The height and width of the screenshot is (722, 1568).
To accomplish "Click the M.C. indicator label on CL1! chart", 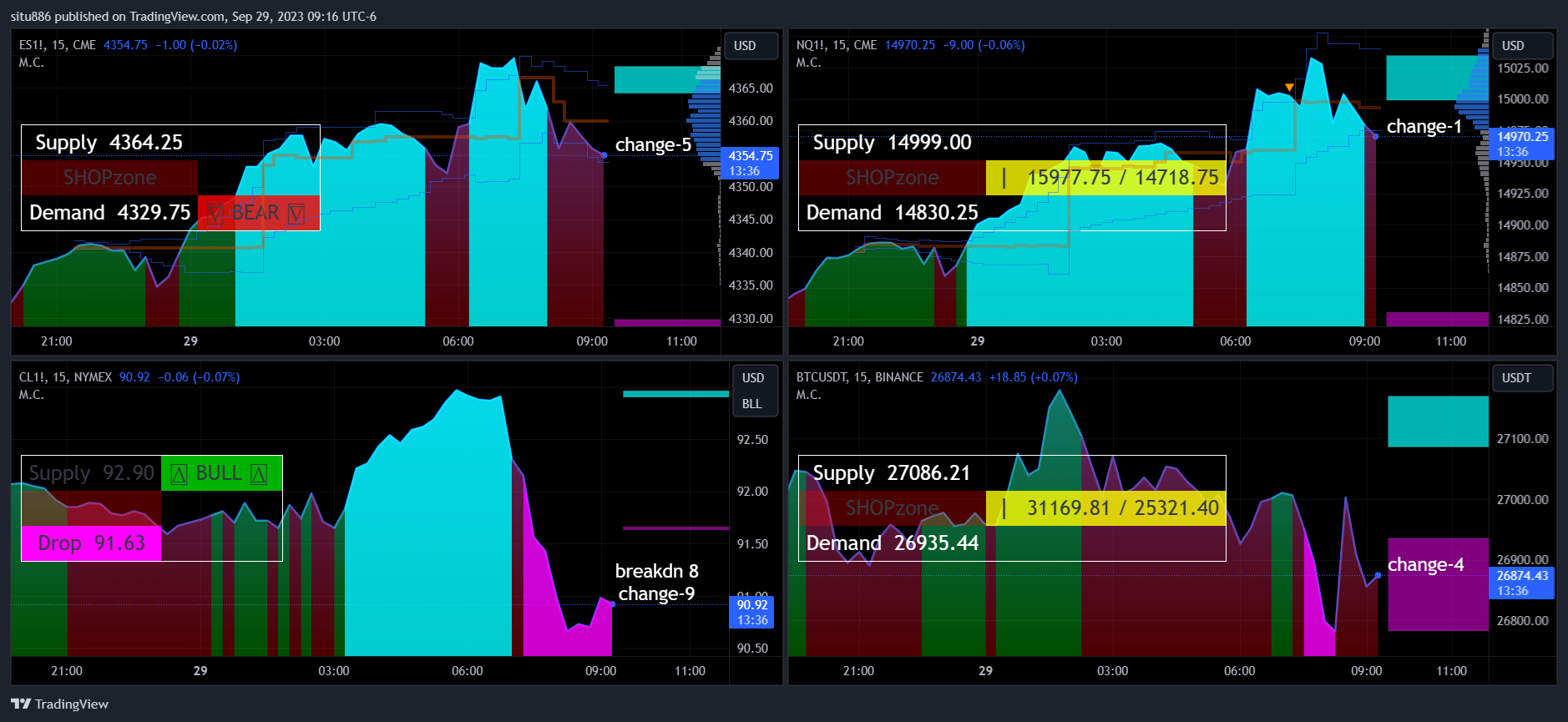I will 31,395.
